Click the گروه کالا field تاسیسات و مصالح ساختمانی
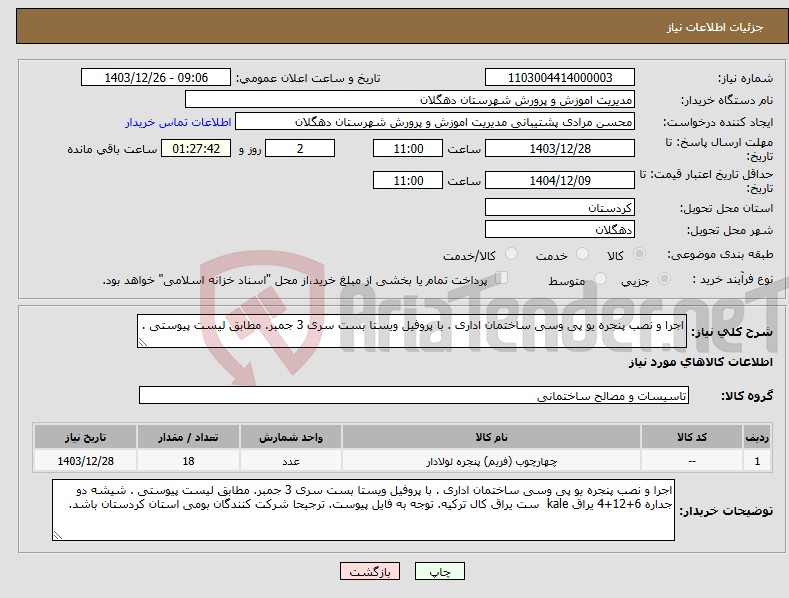Image resolution: width=789 pixels, height=598 pixels. point(414,396)
